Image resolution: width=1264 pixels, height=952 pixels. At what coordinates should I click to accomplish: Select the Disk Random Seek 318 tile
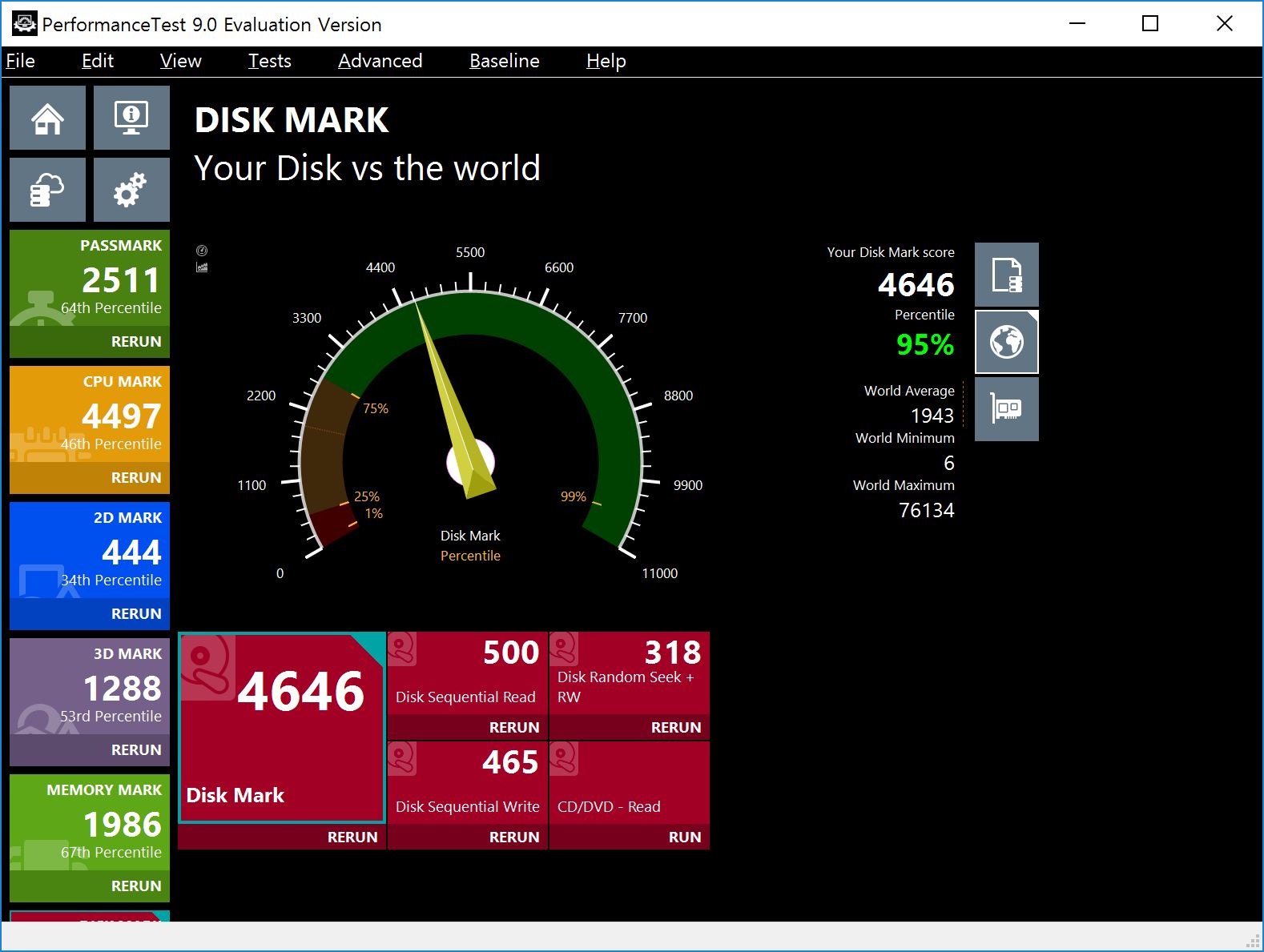[x=630, y=673]
